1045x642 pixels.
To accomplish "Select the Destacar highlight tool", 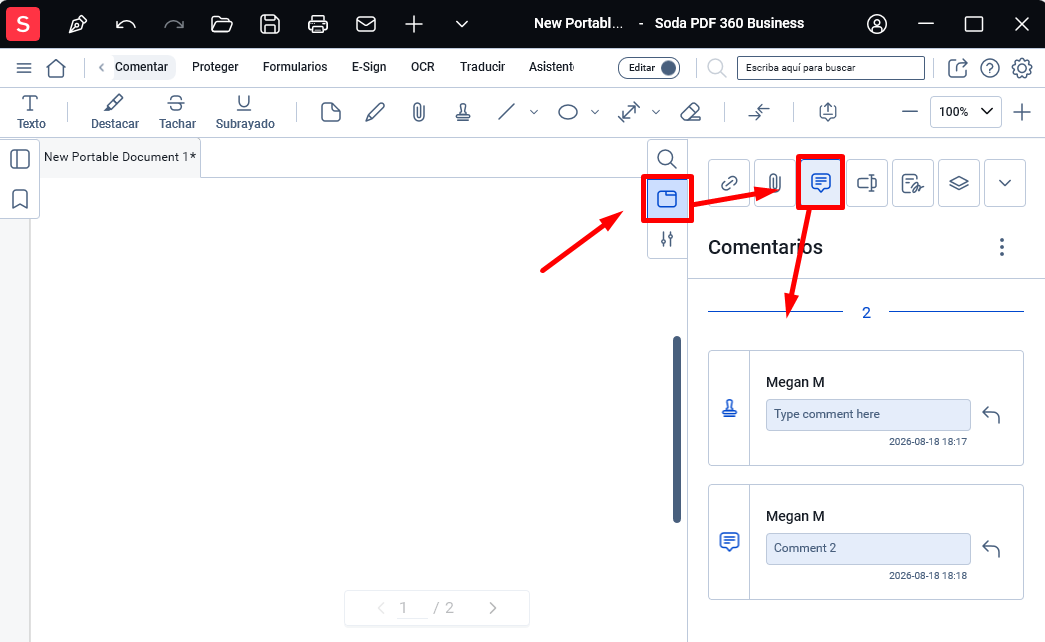I will click(x=115, y=112).
